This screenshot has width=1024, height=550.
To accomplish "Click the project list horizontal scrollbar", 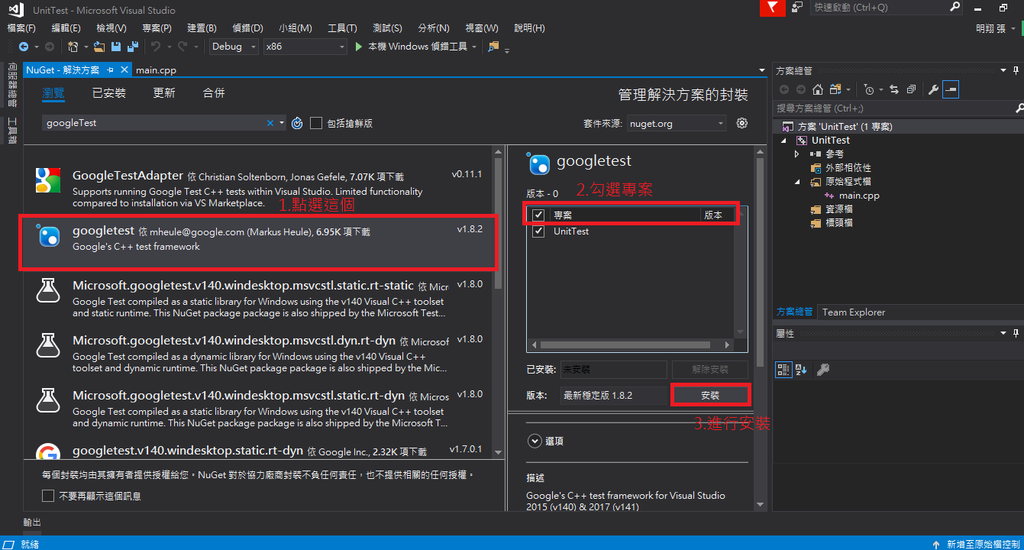I will coord(625,344).
